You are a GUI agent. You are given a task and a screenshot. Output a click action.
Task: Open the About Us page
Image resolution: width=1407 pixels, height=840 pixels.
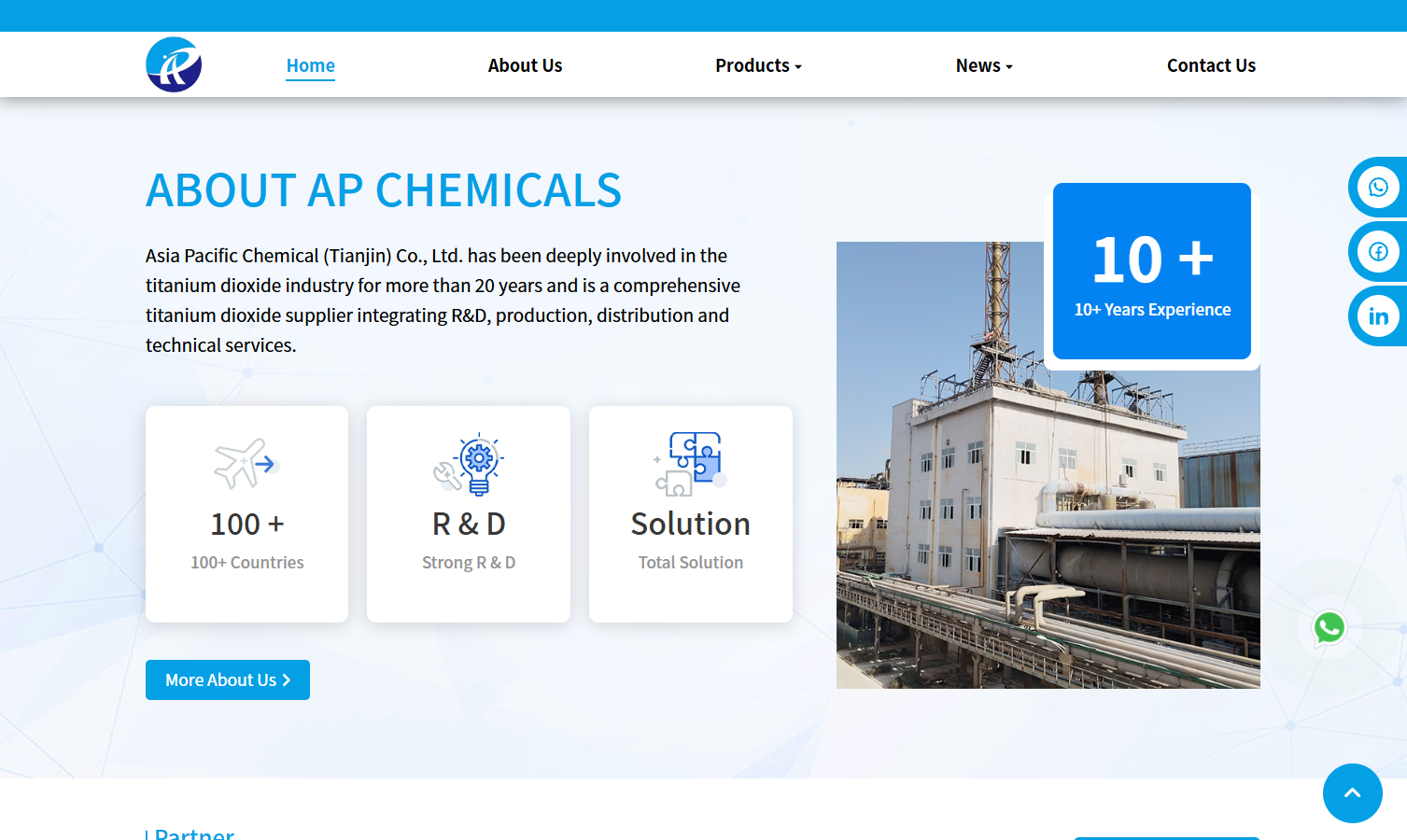[525, 64]
